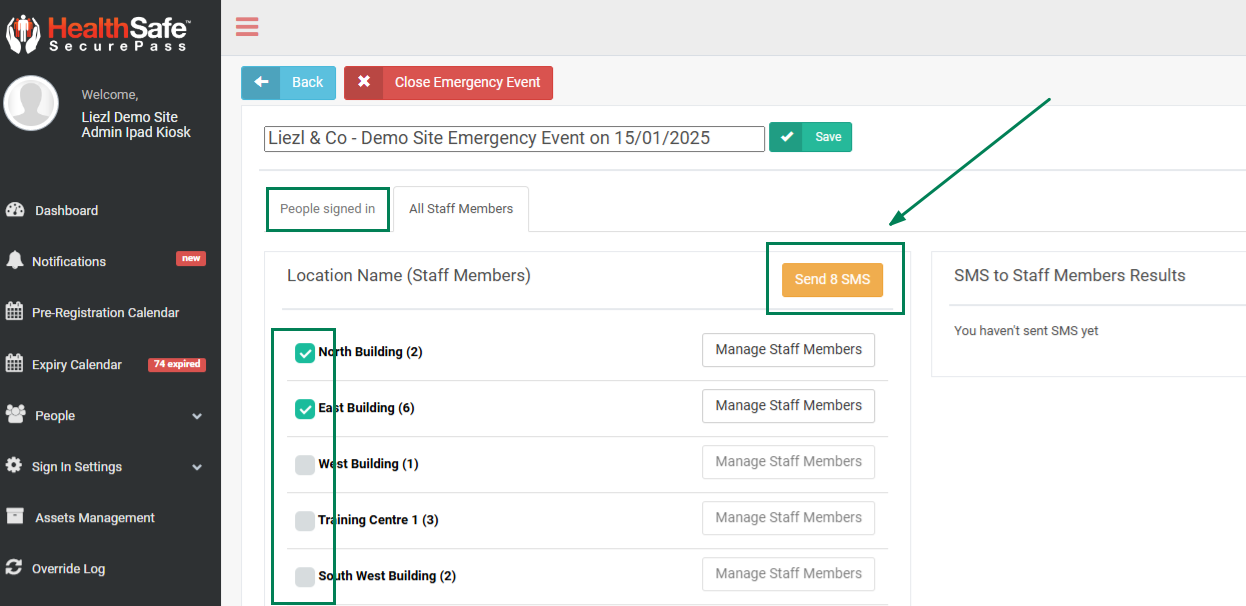The image size is (1246, 606).
Task: Switch to the People signed in tab
Action: pos(328,209)
